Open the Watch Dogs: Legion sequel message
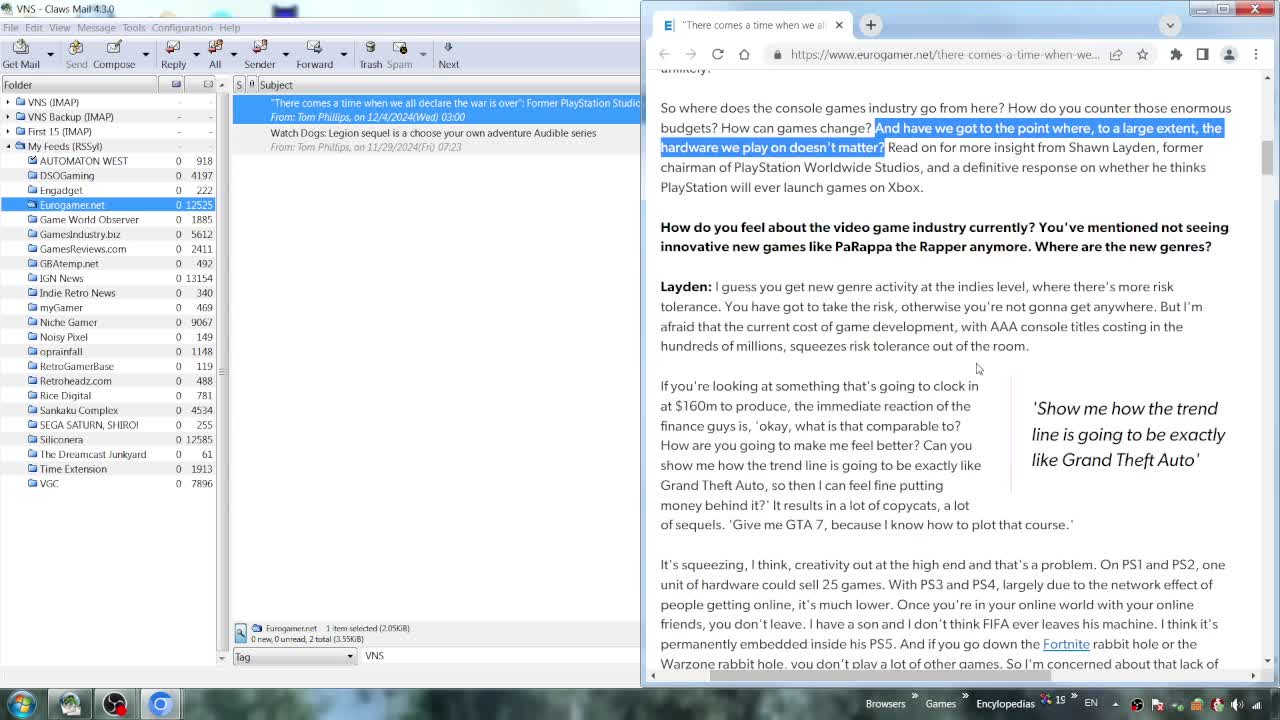Image resolution: width=1280 pixels, height=720 pixels. coord(436,140)
